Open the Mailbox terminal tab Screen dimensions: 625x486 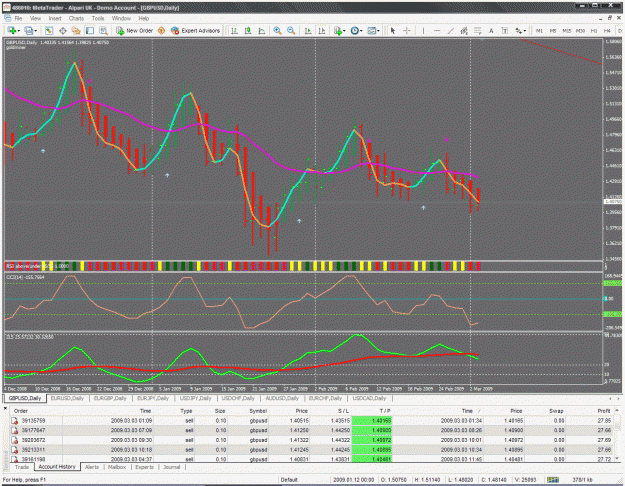pos(117,467)
